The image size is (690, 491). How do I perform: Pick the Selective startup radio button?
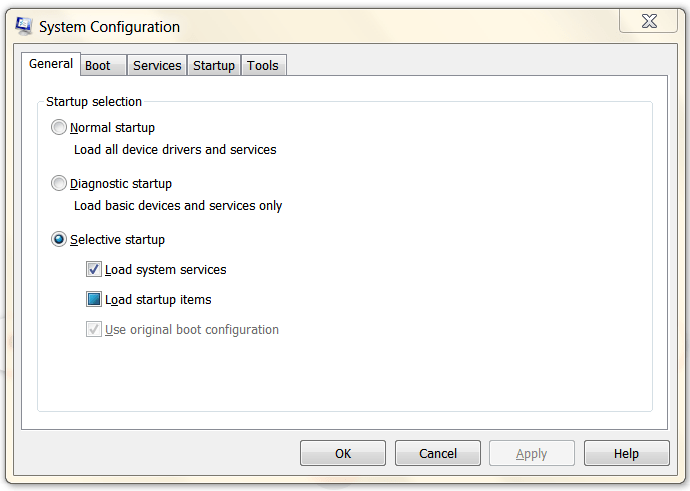pos(60,240)
